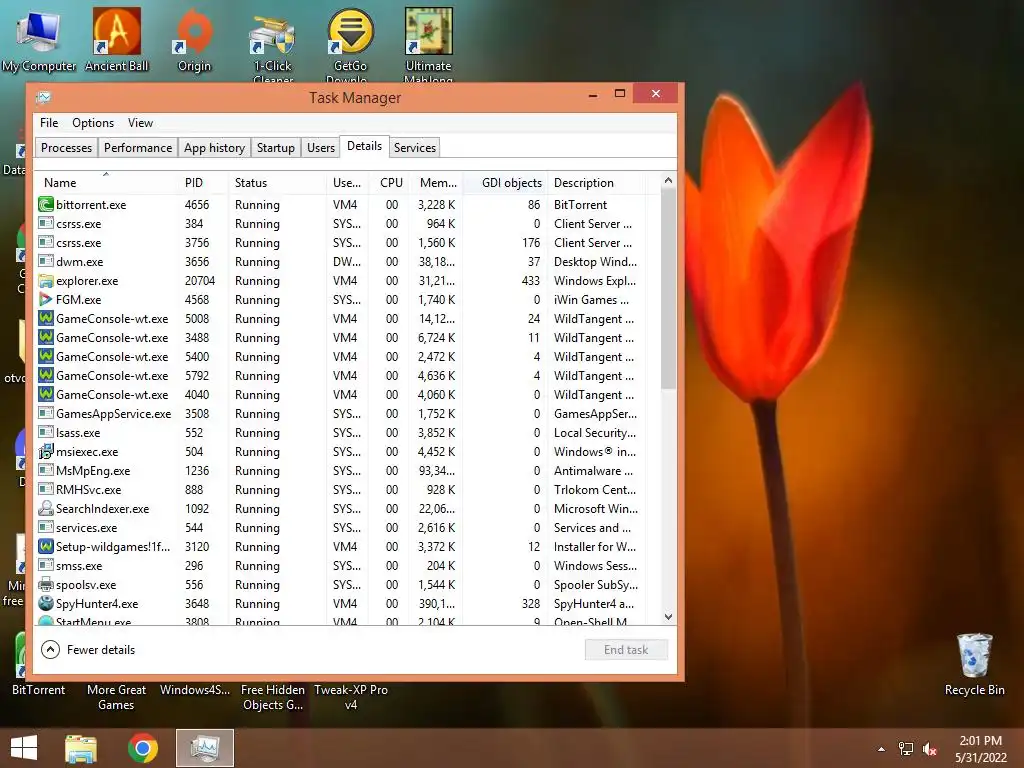Select the Ultimate Mahjong desktop icon
The image size is (1024, 768).
[428, 46]
